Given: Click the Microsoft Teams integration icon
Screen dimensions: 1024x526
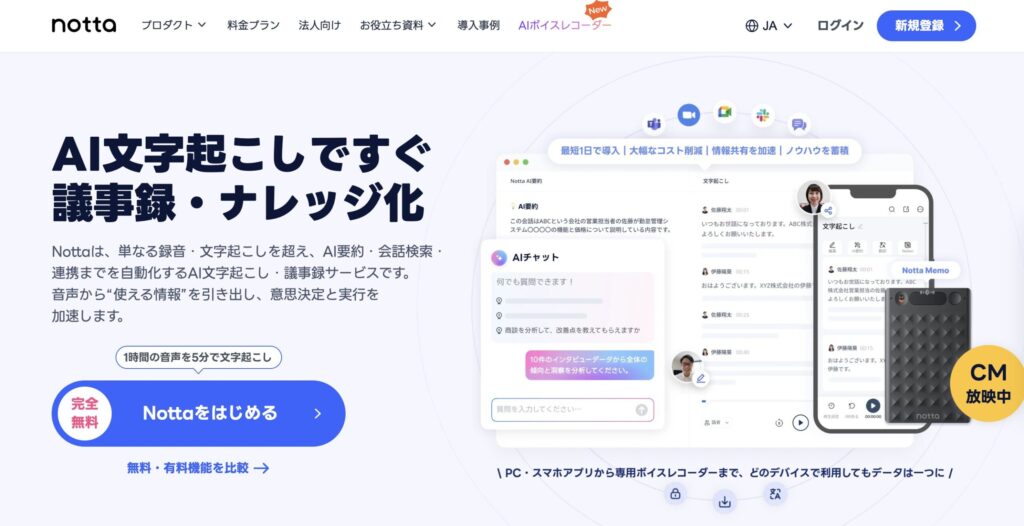Looking at the screenshot, I should 653,123.
